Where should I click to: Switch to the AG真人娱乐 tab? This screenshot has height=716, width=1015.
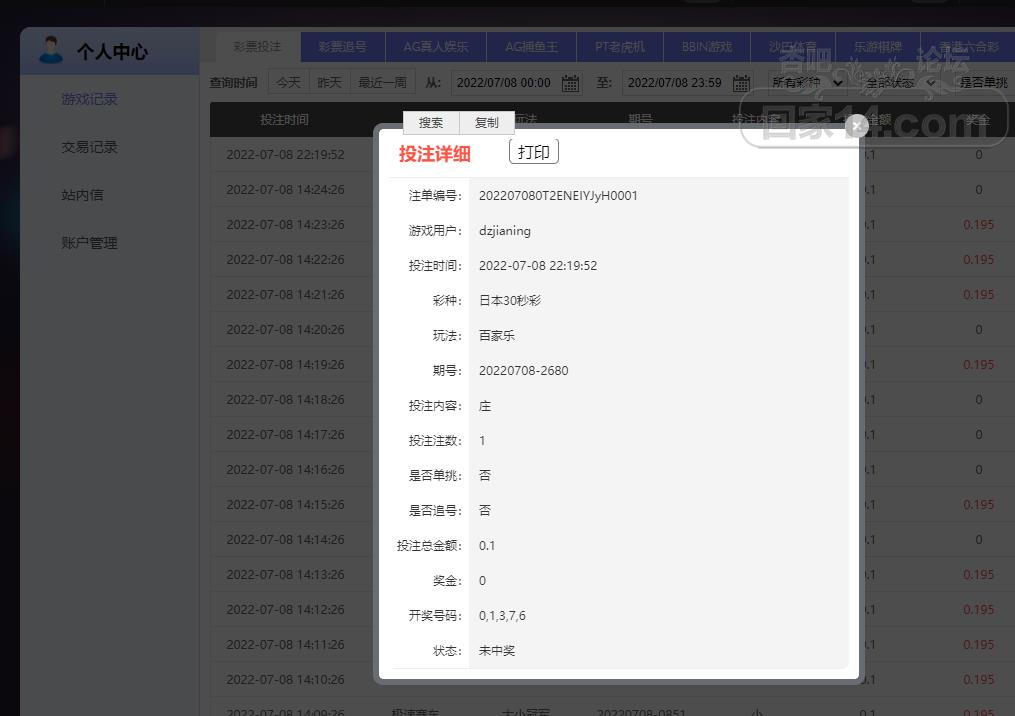pos(436,47)
